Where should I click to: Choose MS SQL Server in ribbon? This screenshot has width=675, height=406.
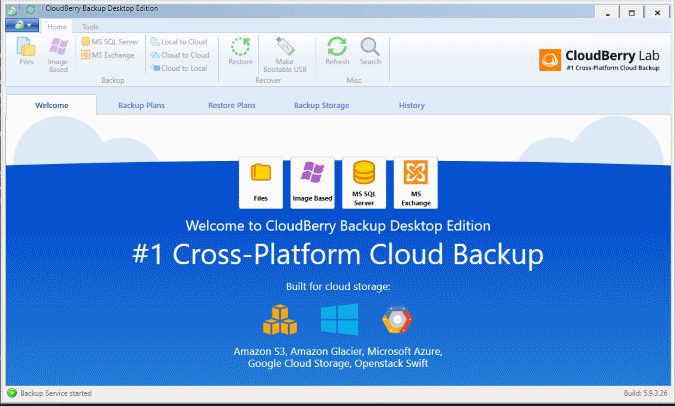110,42
